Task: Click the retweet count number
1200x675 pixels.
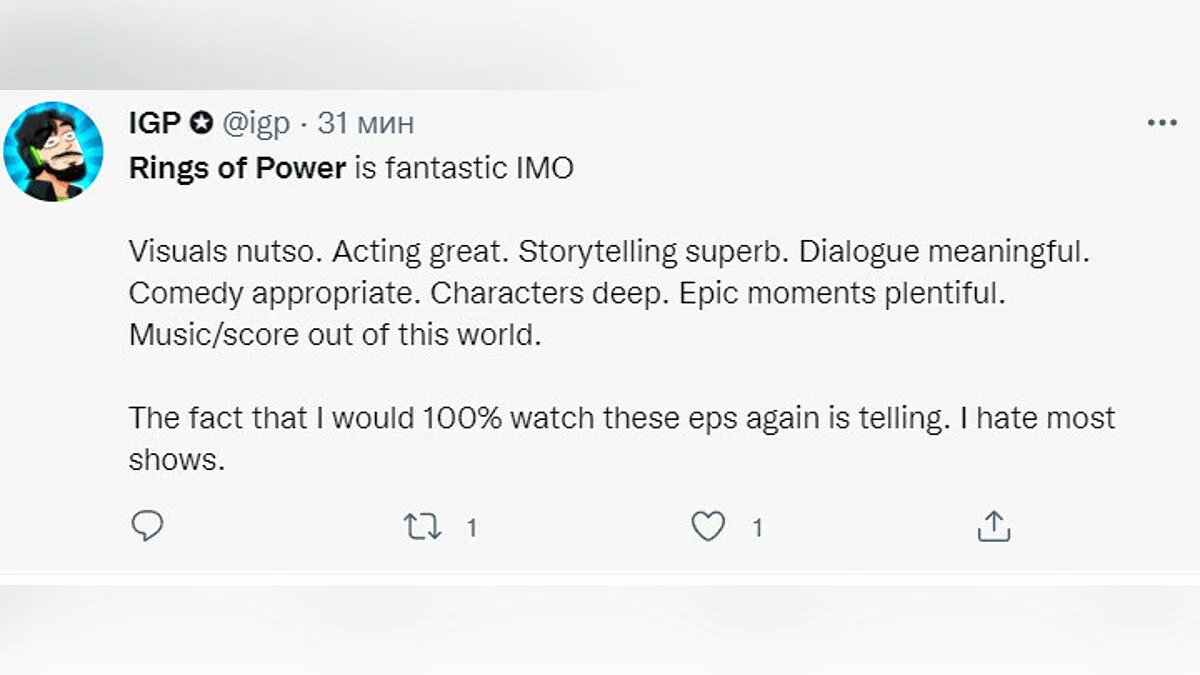Action: coord(472,527)
